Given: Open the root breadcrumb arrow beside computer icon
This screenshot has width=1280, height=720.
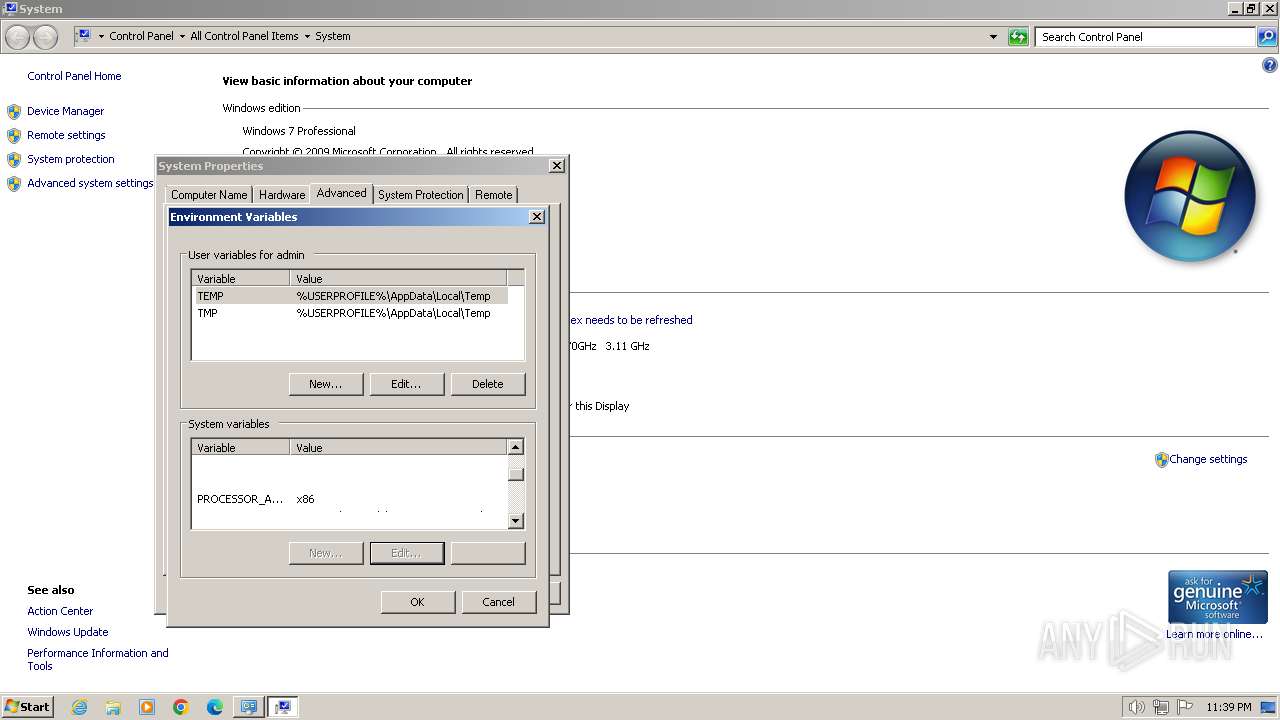Looking at the screenshot, I should (101, 37).
